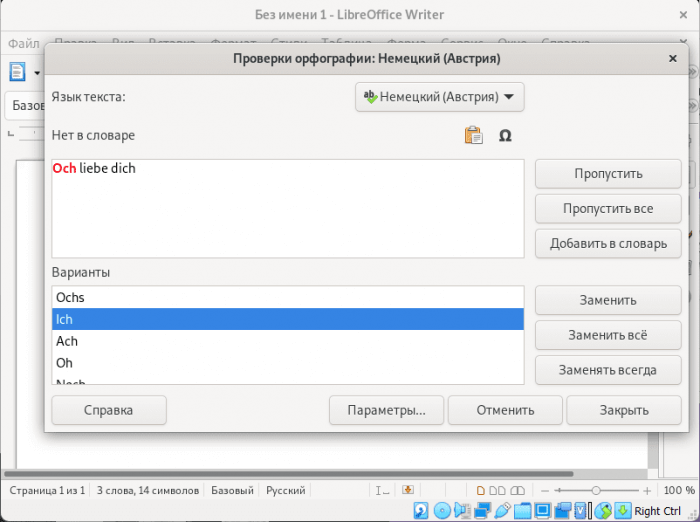
Task: Click the document save status icon in status bar
Action: (x=407, y=490)
